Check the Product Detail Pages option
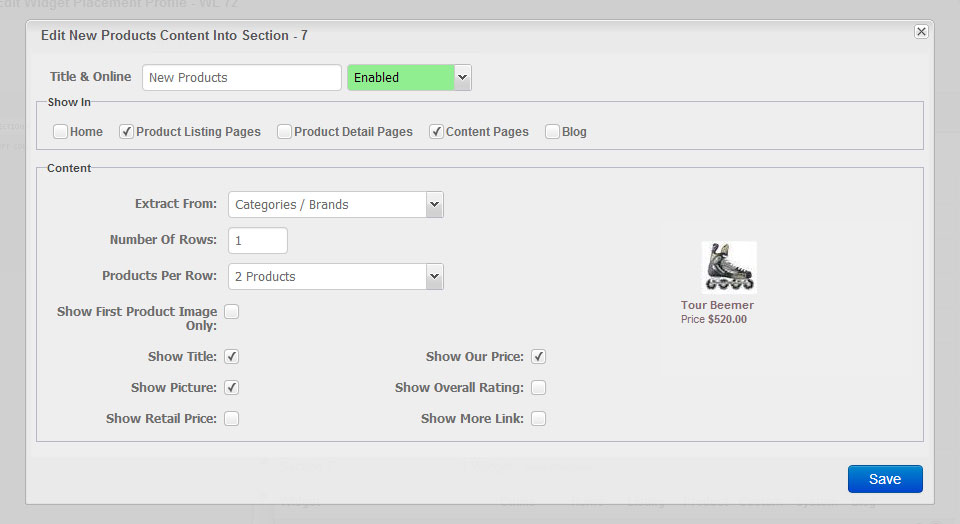 [x=284, y=132]
